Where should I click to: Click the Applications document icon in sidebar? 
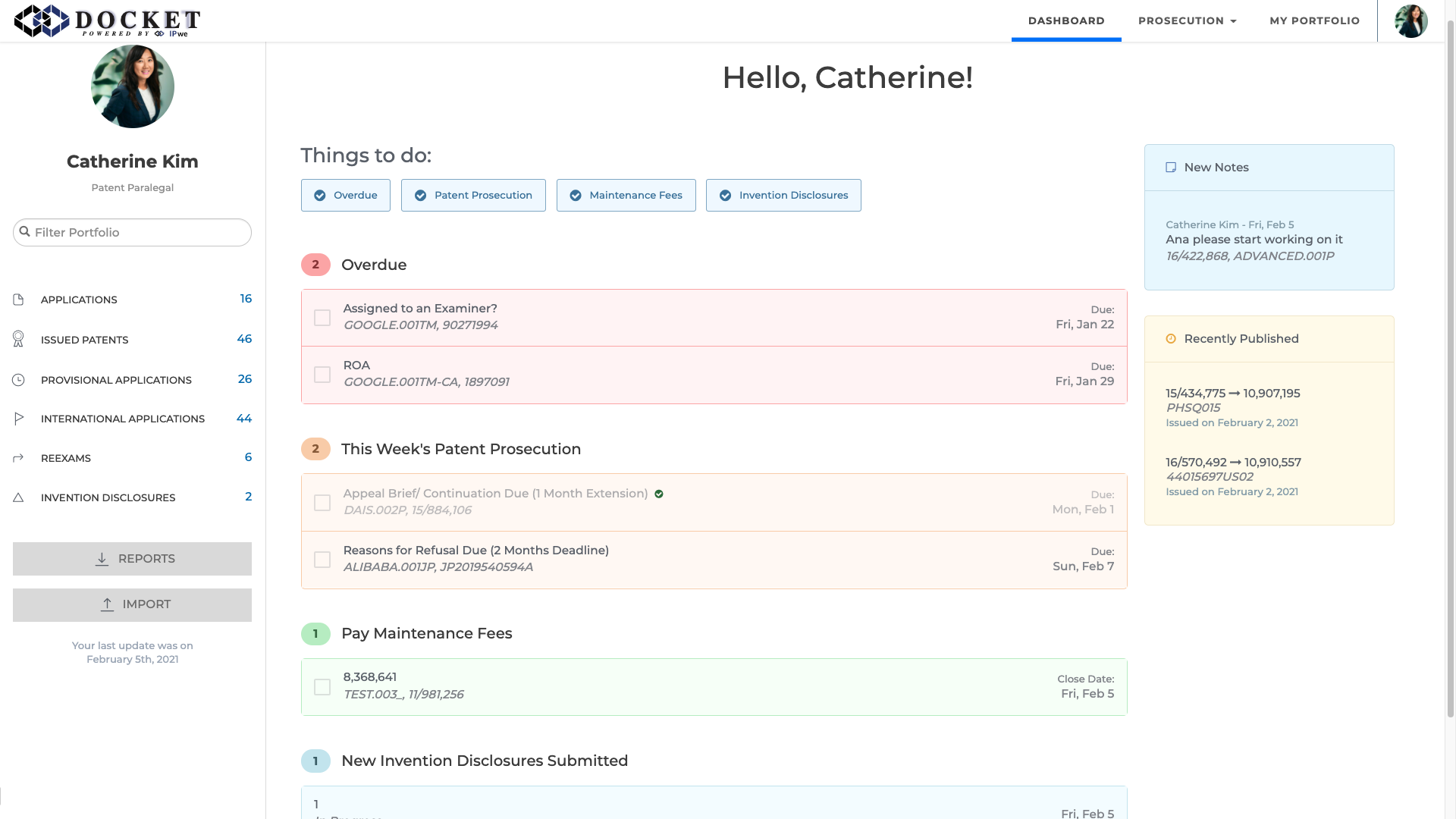(18, 300)
